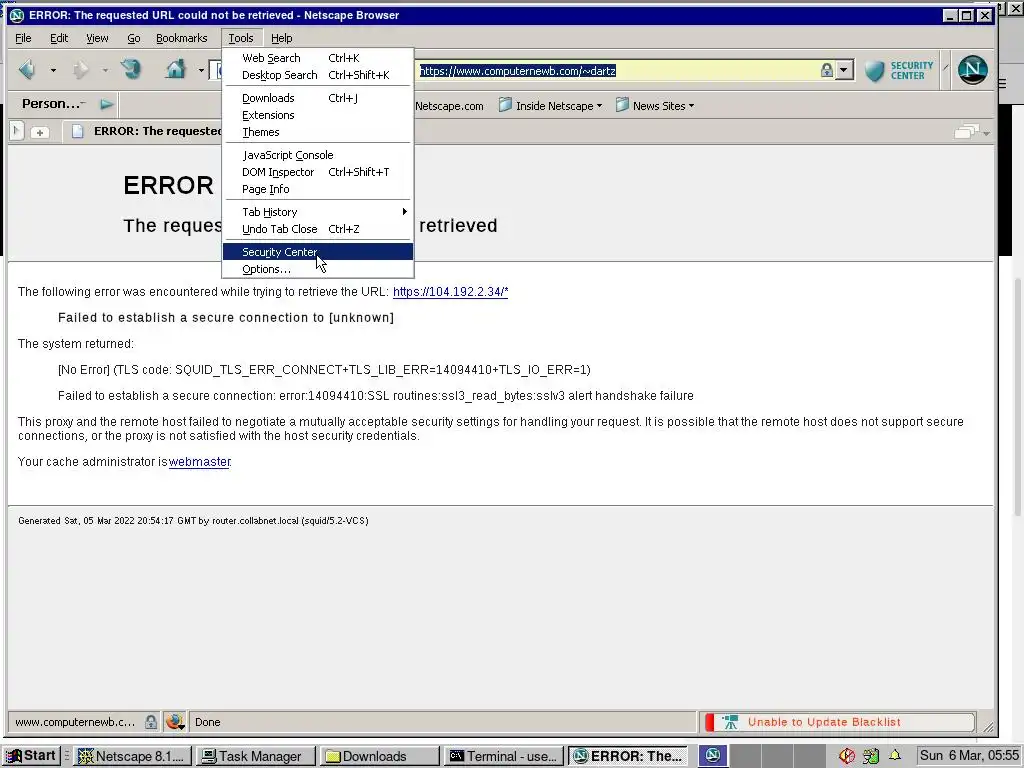The width and height of the screenshot is (1024, 768).
Task: Select Themes in the Tools menu
Action: click(x=317, y=132)
